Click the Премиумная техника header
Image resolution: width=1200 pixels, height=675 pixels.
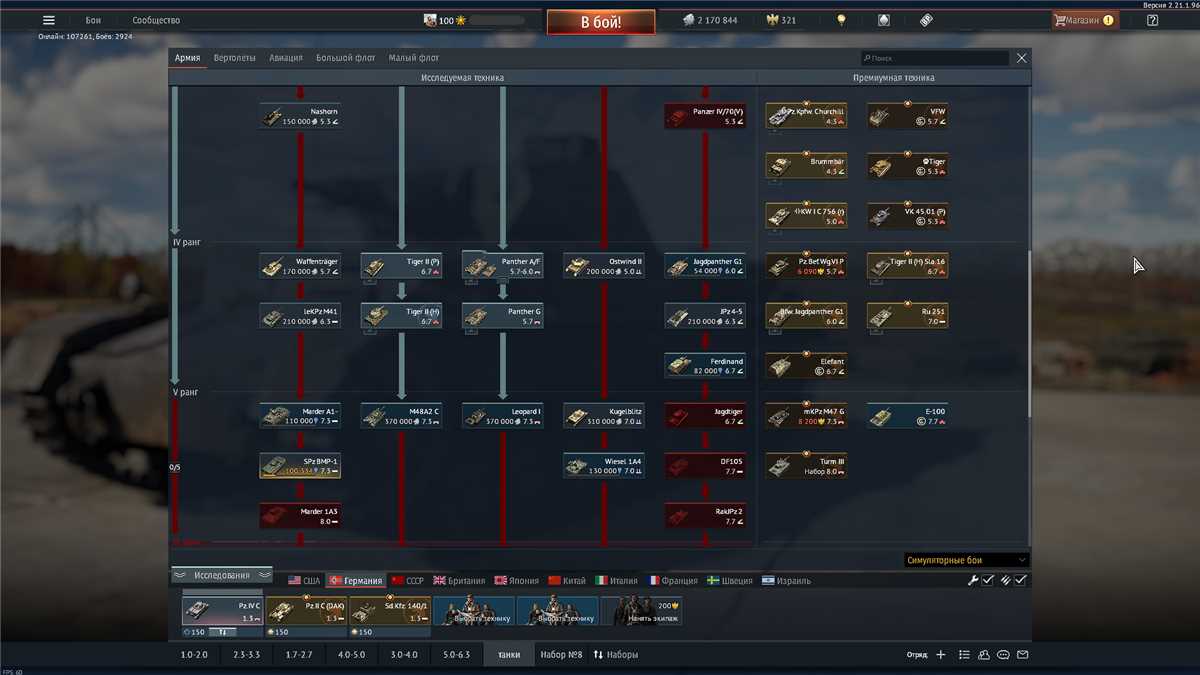[894, 78]
